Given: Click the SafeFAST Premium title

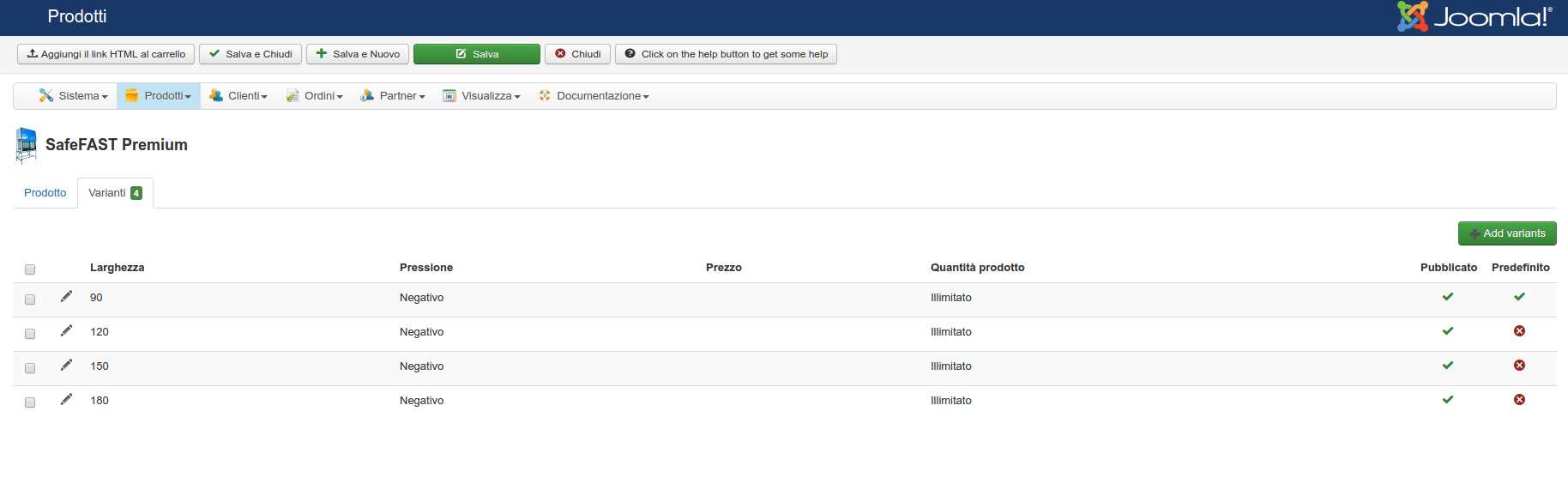Looking at the screenshot, I should pos(117,145).
